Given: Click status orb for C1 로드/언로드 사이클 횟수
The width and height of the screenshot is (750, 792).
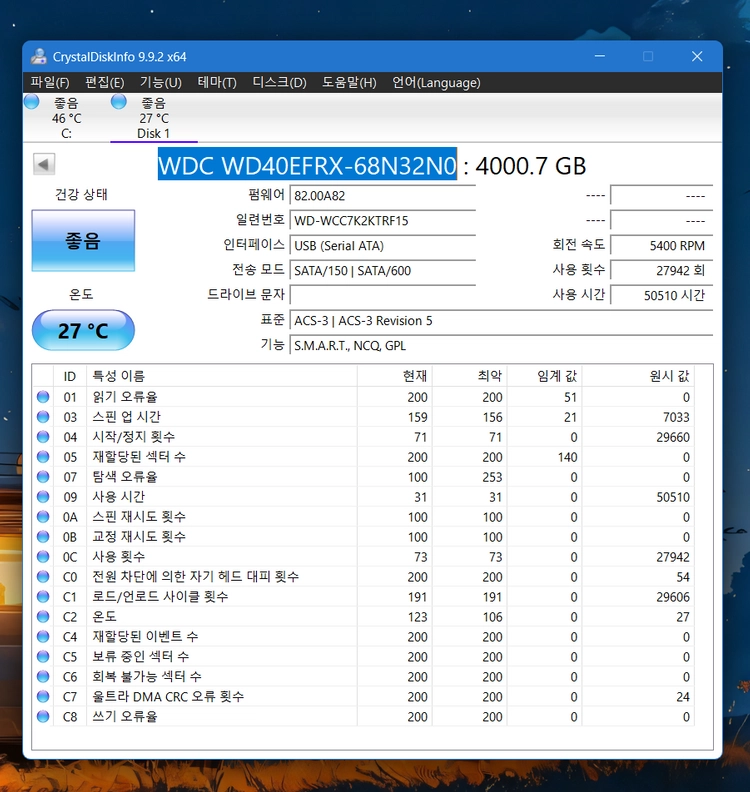Looking at the screenshot, I should pyautogui.click(x=43, y=597).
